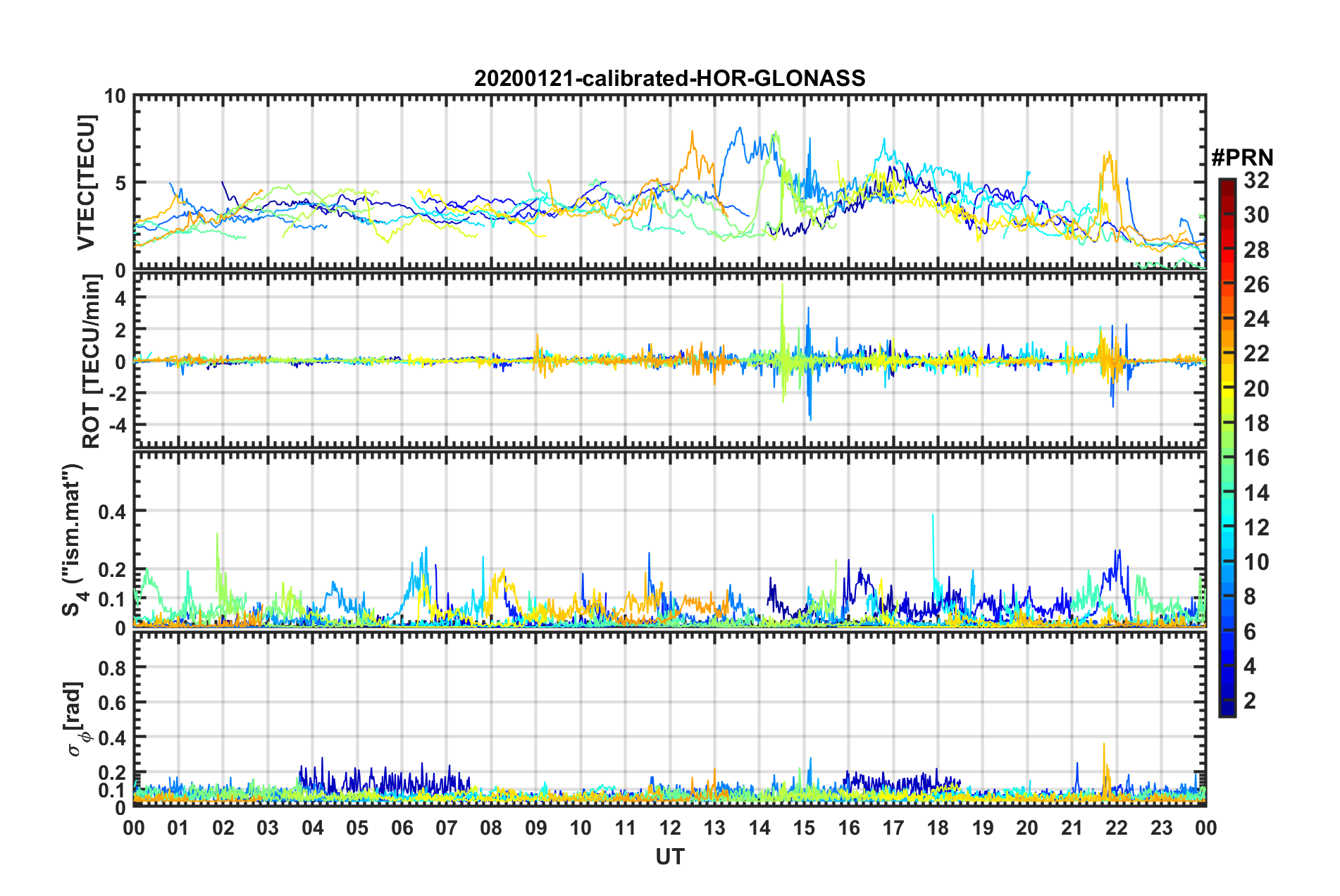Click the colorbar tick label 24
The width and height of the screenshot is (1340, 896).
[1256, 319]
